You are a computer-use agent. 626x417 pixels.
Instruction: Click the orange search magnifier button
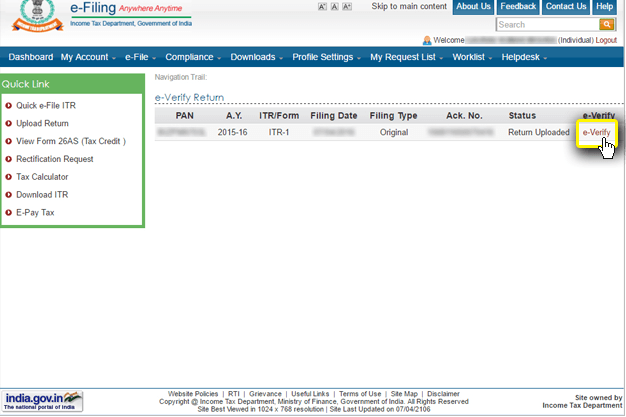pos(607,24)
